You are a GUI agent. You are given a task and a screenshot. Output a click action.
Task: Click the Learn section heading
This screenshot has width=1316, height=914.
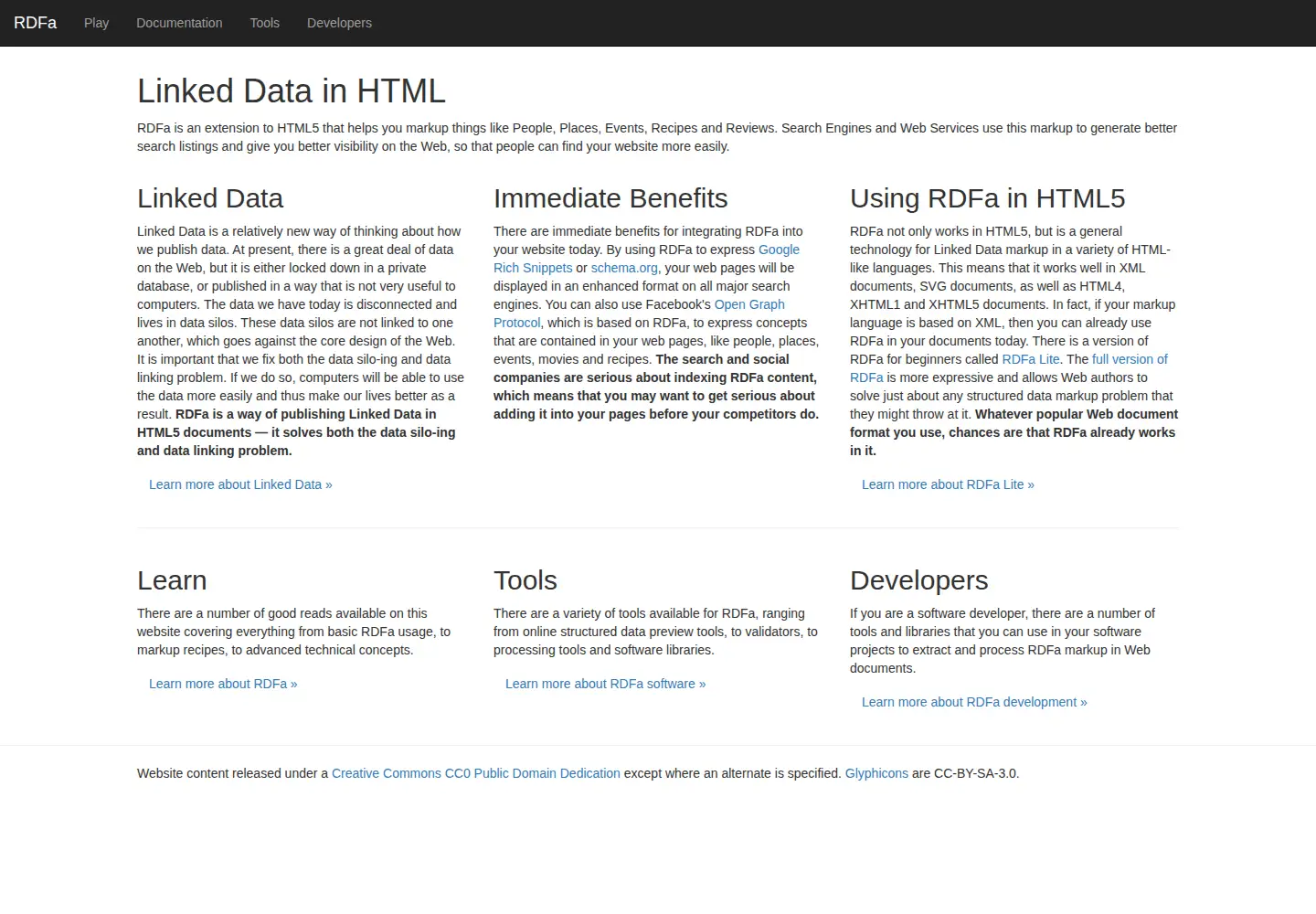coord(172,580)
